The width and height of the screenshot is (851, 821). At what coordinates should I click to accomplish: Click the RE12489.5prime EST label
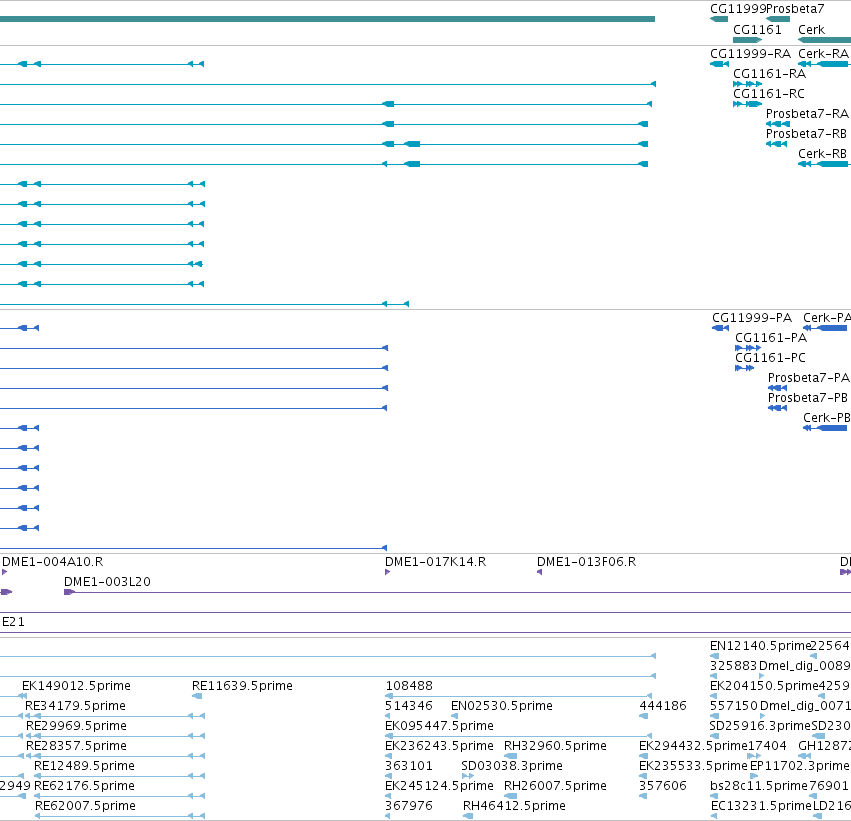[x=85, y=766]
